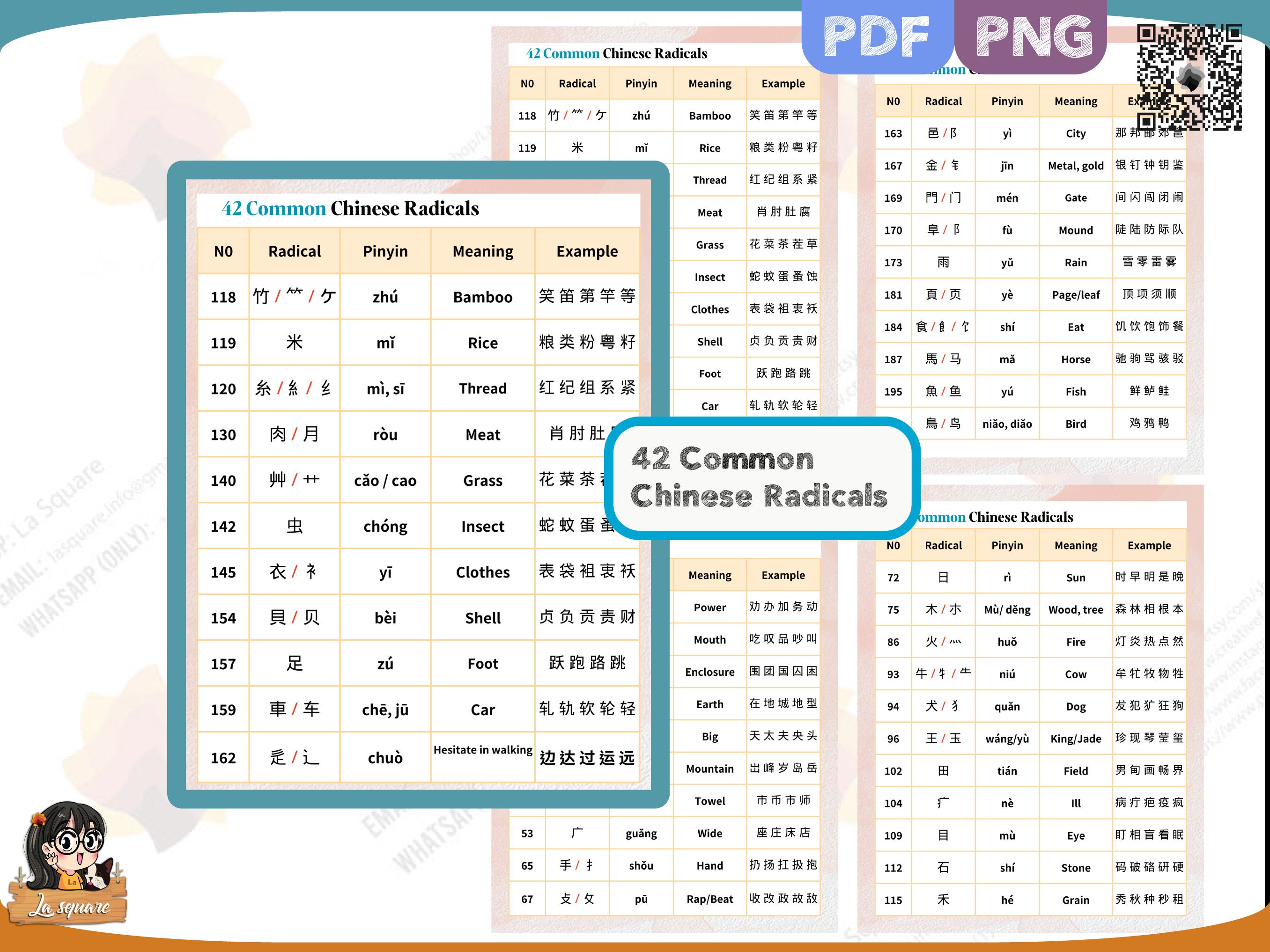The image size is (1270, 952).
Task: Select the 'chē, jū' pinyin cell
Action: click(385, 709)
